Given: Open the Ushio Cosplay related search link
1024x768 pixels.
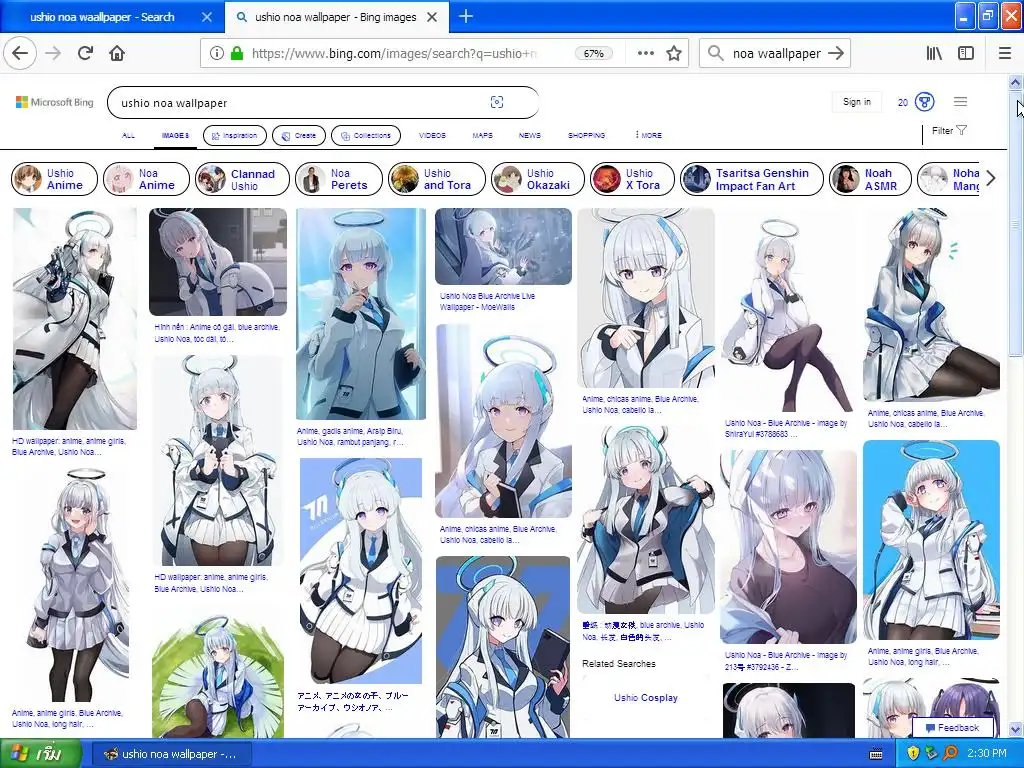Looking at the screenshot, I should pos(646,697).
